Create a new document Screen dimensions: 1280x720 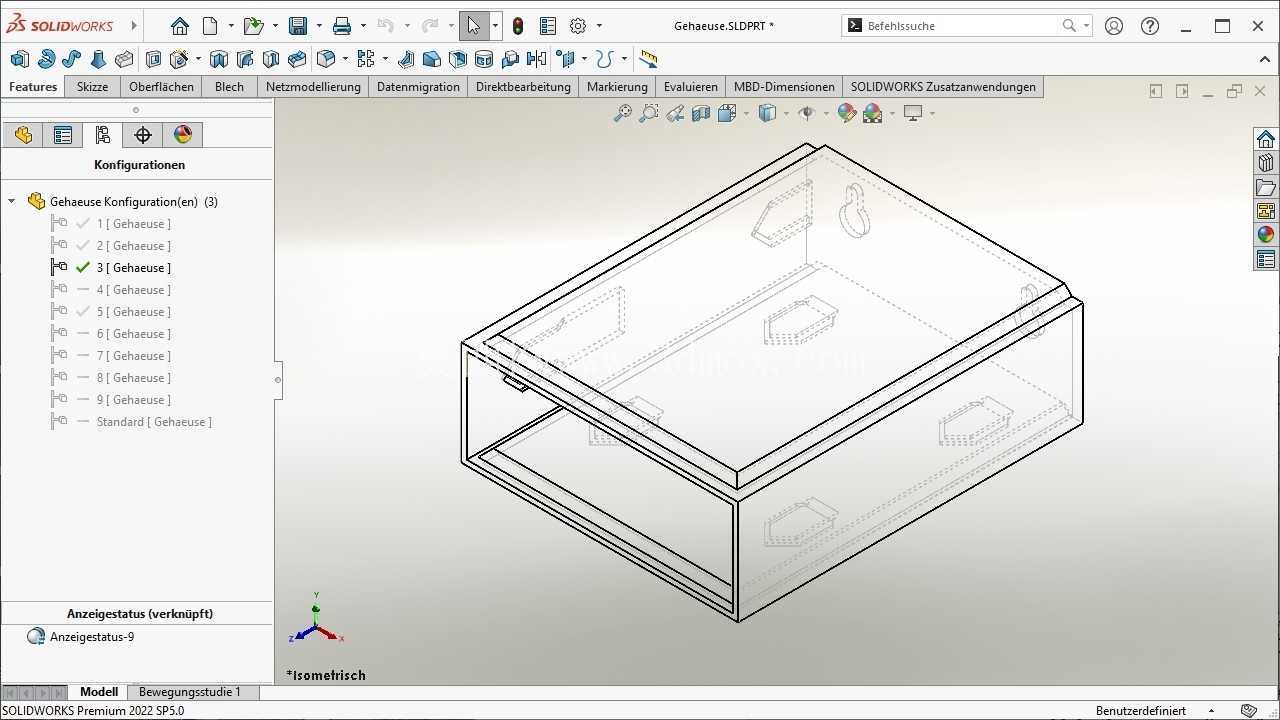click(210, 26)
